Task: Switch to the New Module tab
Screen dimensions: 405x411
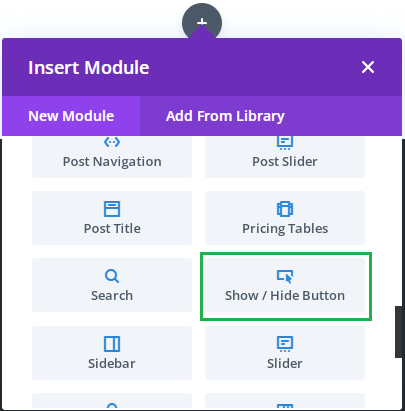Action: click(x=71, y=116)
